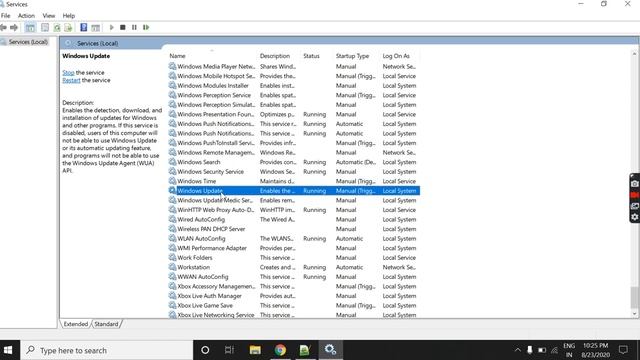Click the Refresh toolbar icon
This screenshot has height=360, width=640.
pyautogui.click(x=57, y=27)
